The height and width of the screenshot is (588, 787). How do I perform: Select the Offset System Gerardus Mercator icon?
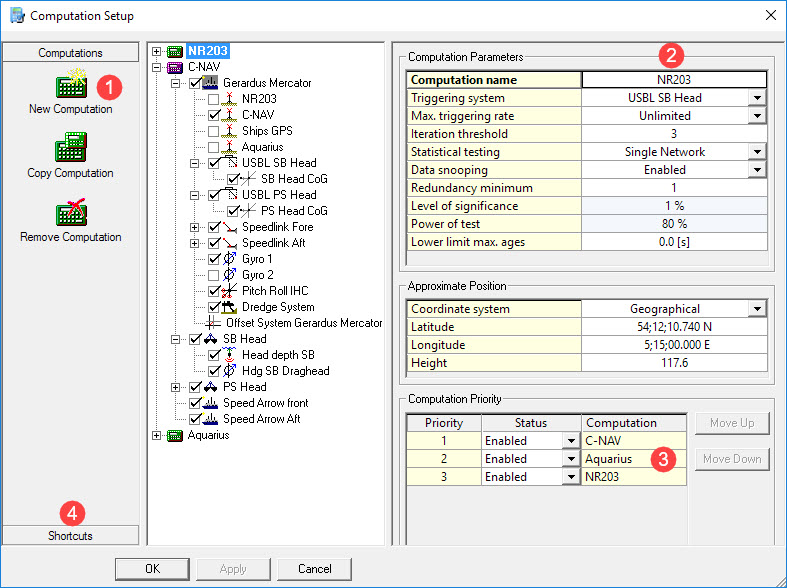(211, 323)
